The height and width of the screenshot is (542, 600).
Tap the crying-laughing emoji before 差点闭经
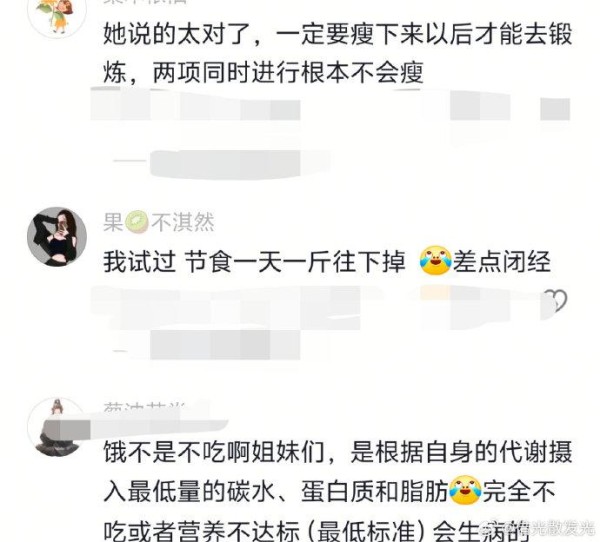pyautogui.click(x=435, y=261)
